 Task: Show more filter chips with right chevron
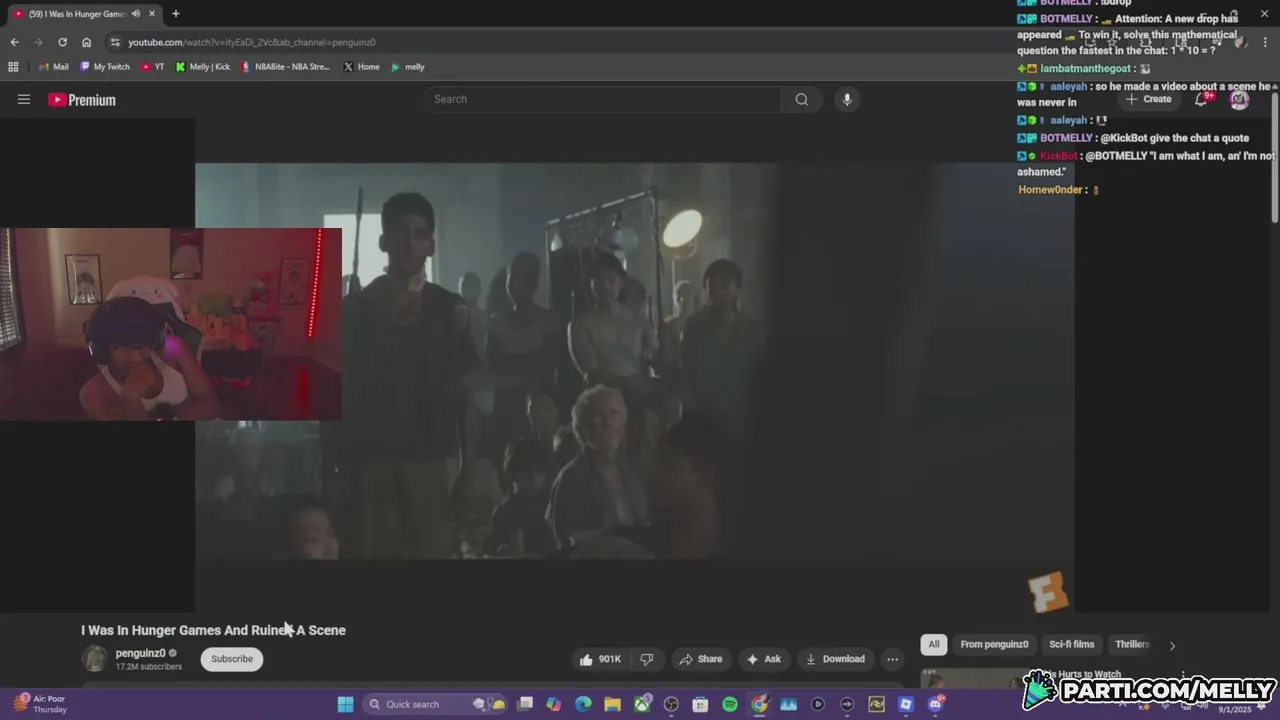click(x=1172, y=645)
